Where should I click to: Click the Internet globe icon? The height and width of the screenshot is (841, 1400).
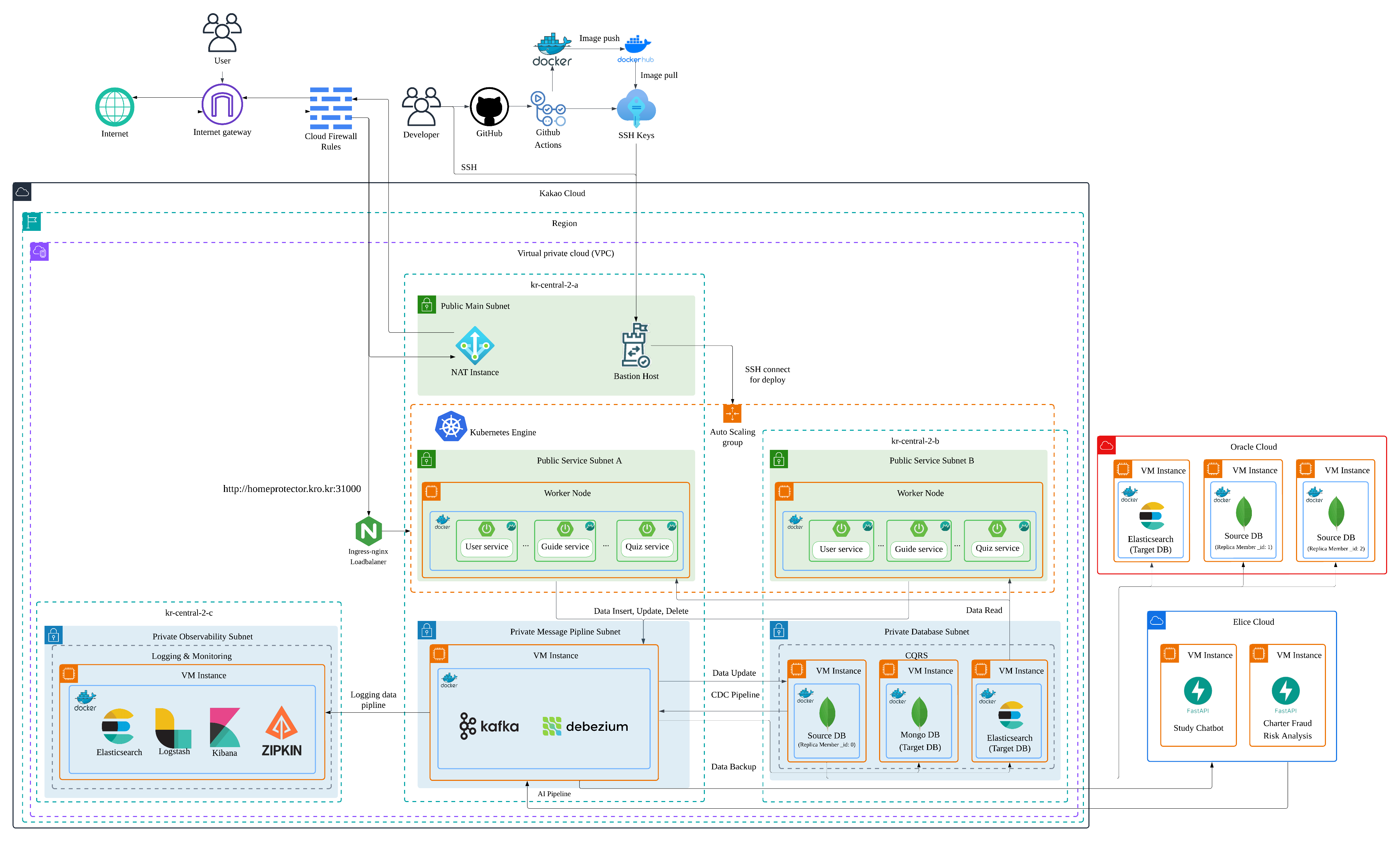click(x=114, y=107)
